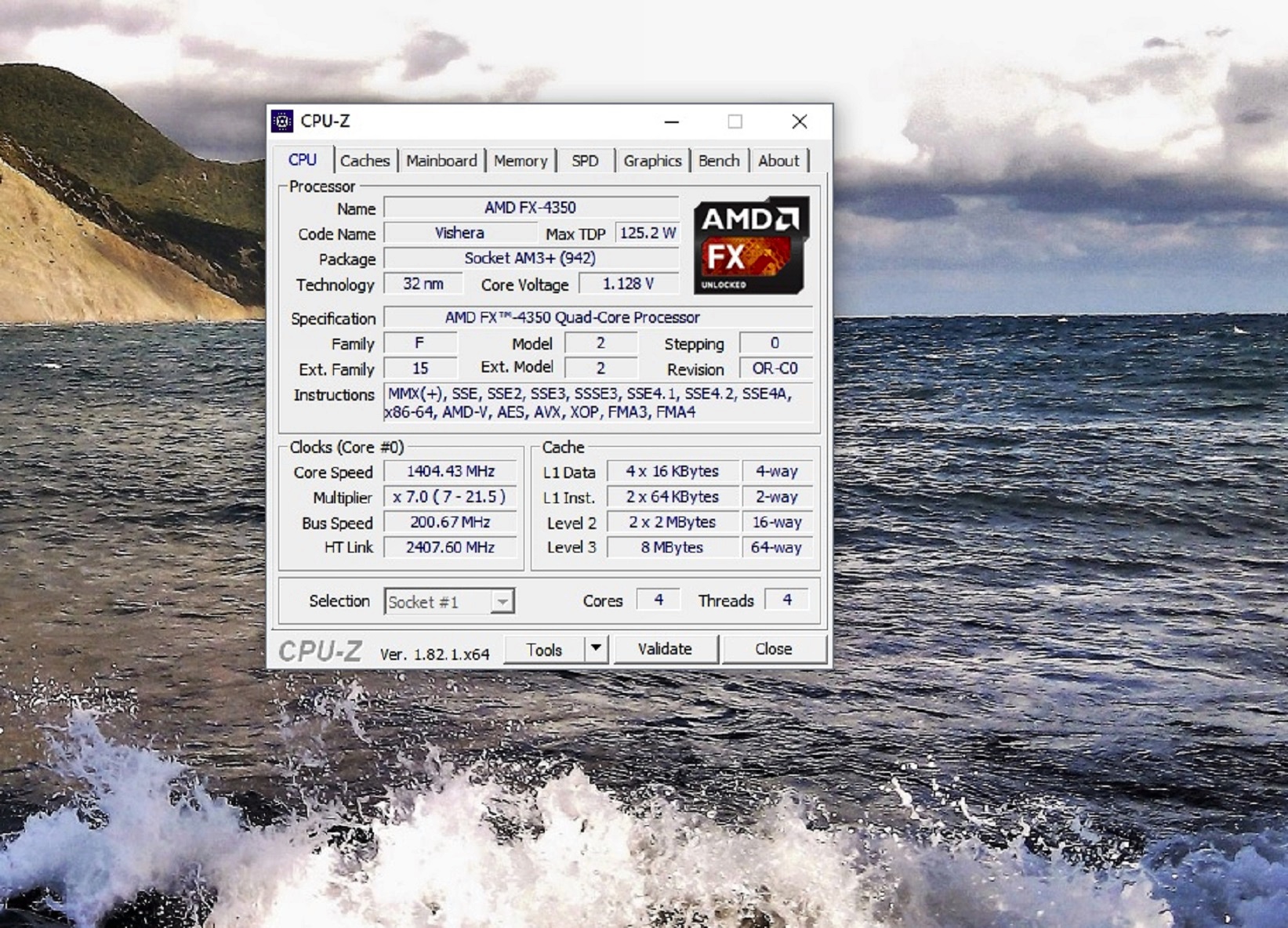Click the Level 3 64-way value
1288x928 pixels.
pyautogui.click(x=777, y=547)
